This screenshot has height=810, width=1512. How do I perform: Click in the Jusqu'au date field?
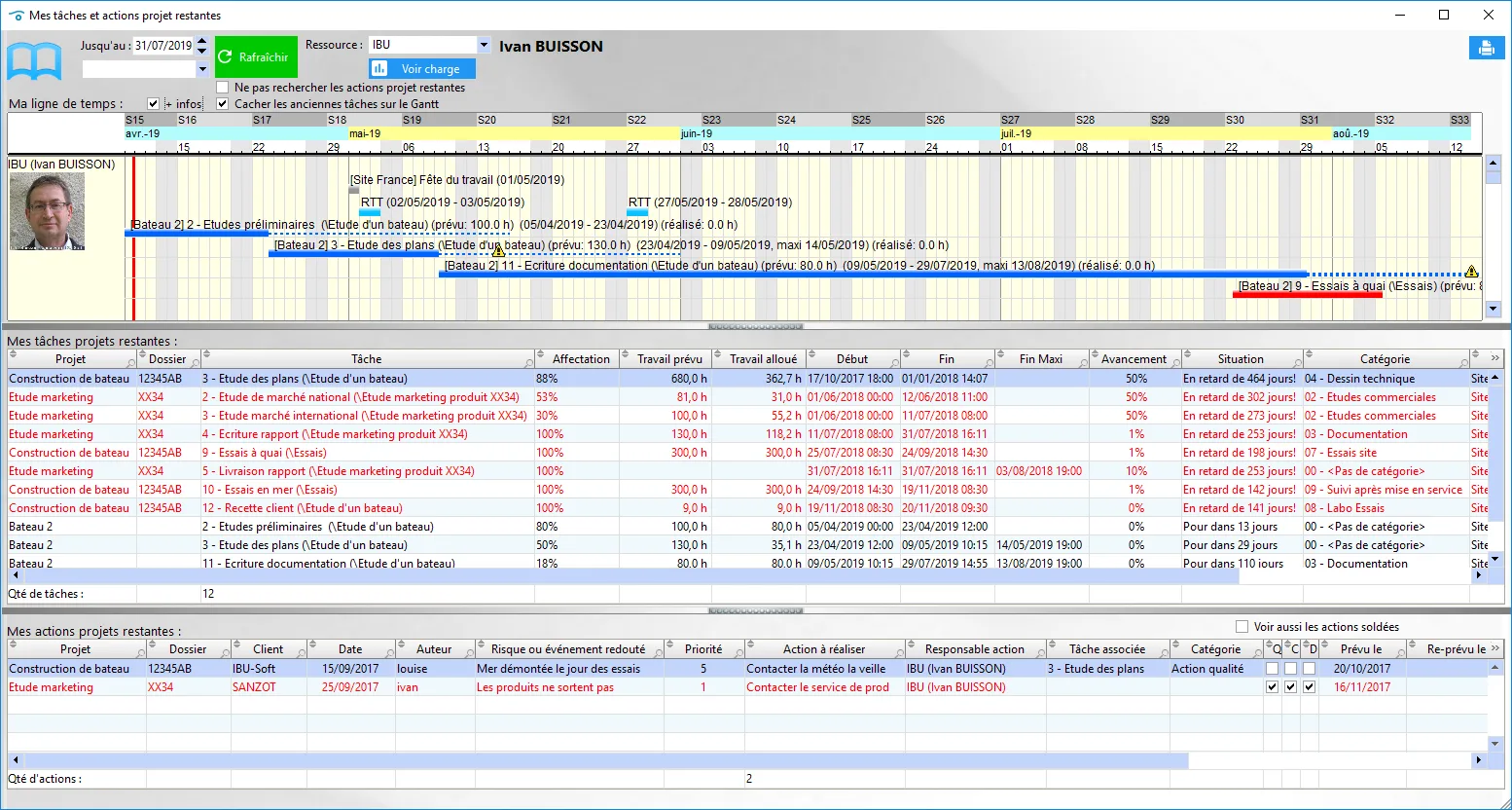pos(163,46)
